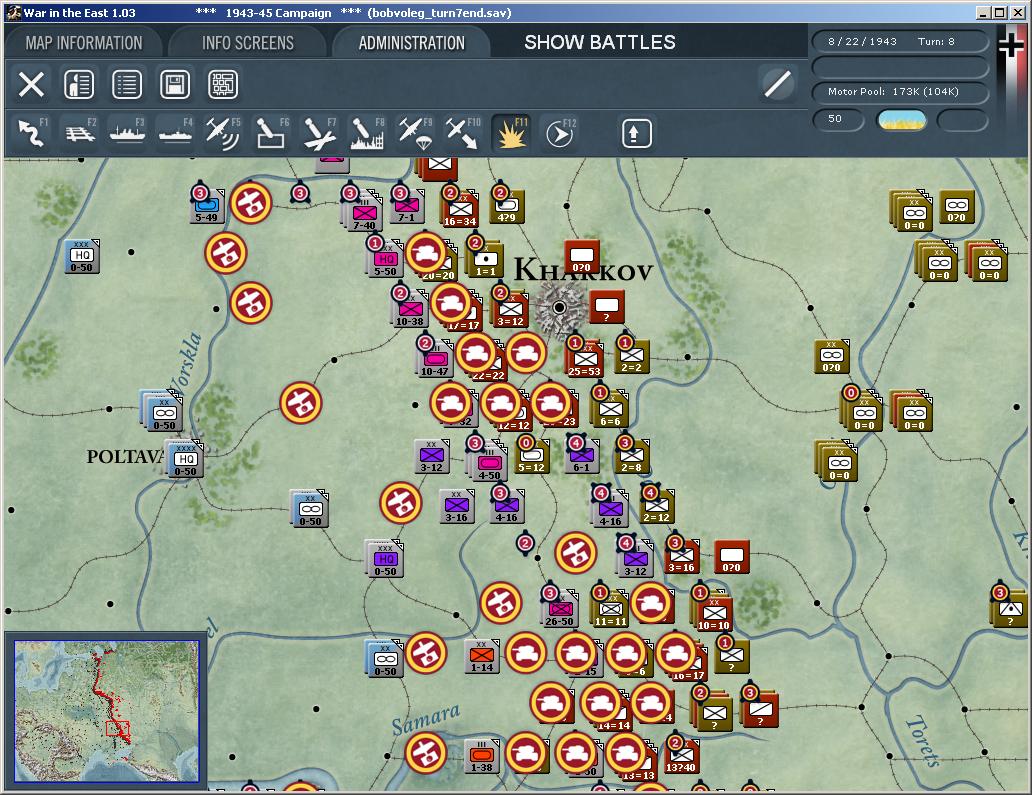Click the SHOW BATTLES mode title
Image resolution: width=1032 pixels, height=795 pixels.
(x=600, y=42)
